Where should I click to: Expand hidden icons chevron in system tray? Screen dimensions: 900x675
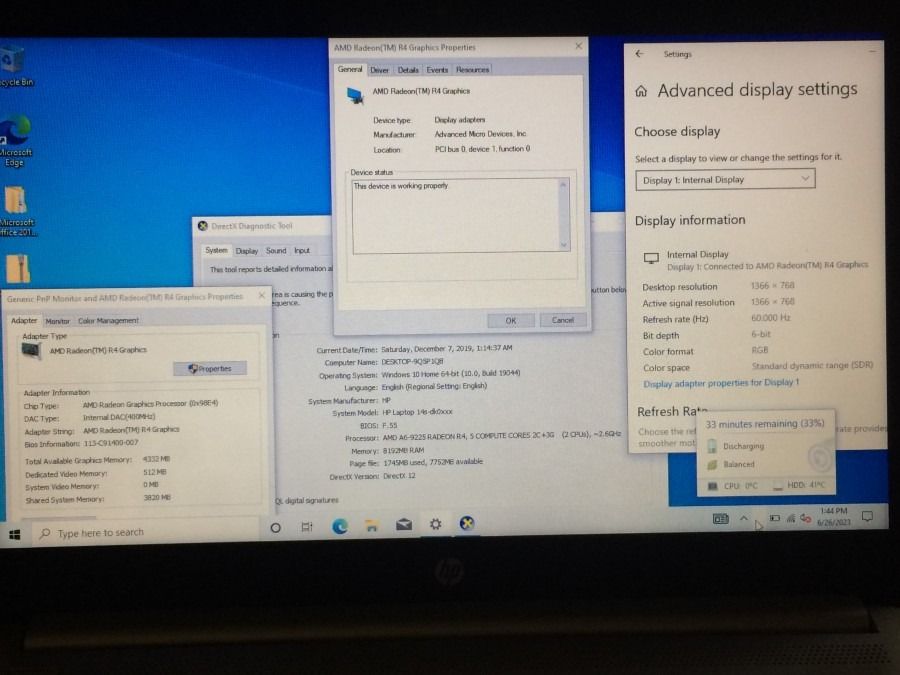coord(744,519)
